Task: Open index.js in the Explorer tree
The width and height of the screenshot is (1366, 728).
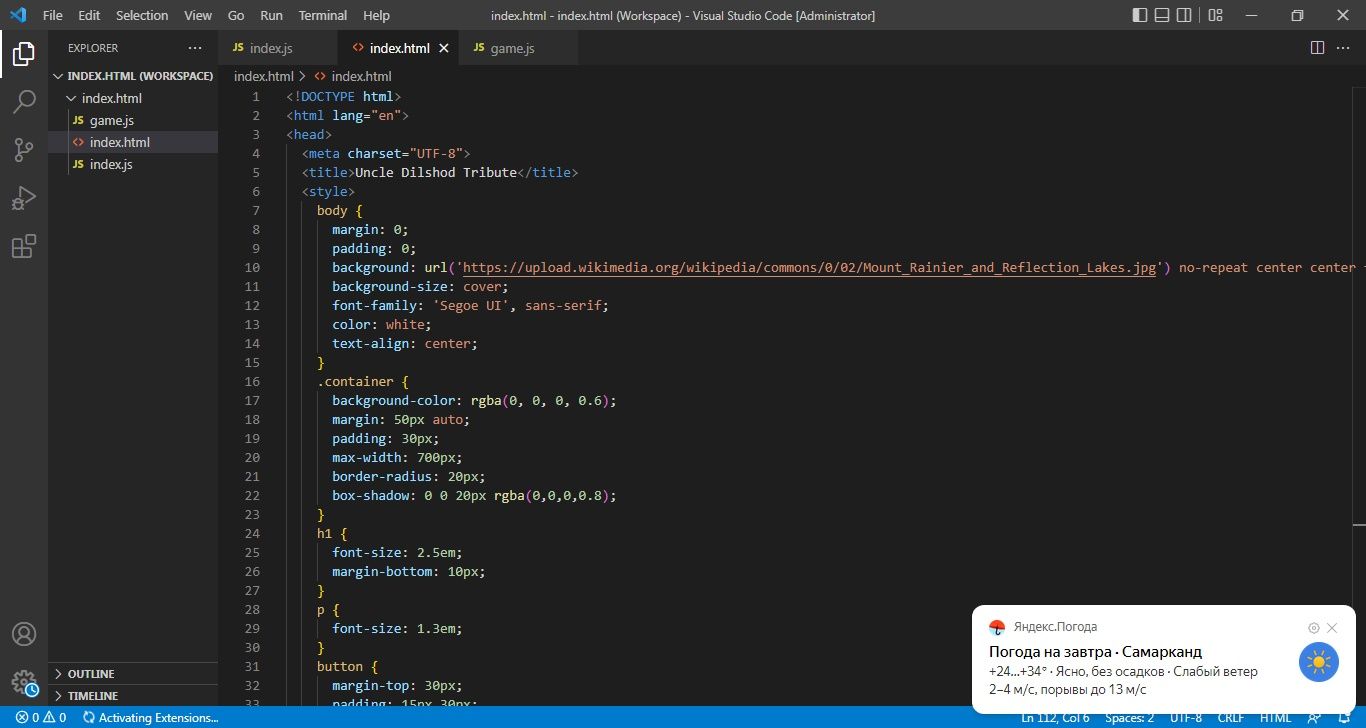Action: point(134,164)
